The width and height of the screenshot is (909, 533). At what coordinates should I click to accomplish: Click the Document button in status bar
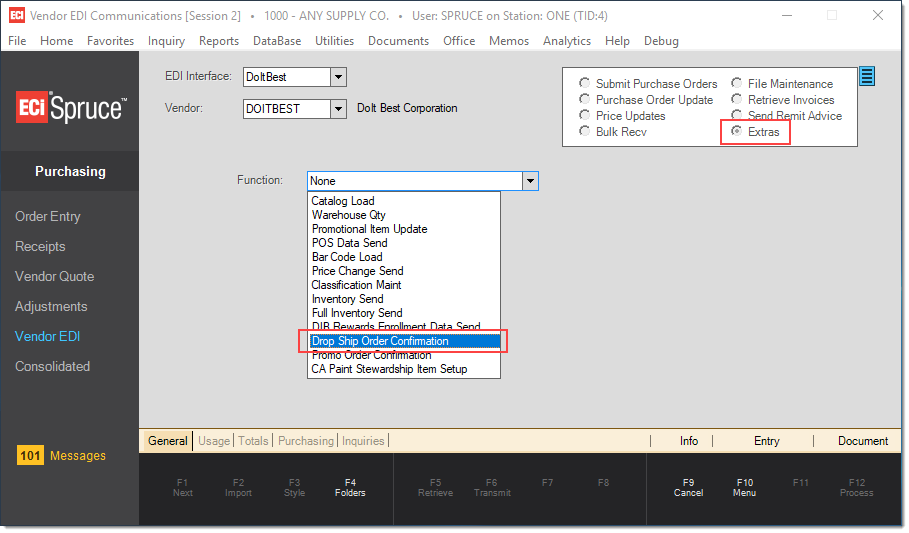point(862,441)
